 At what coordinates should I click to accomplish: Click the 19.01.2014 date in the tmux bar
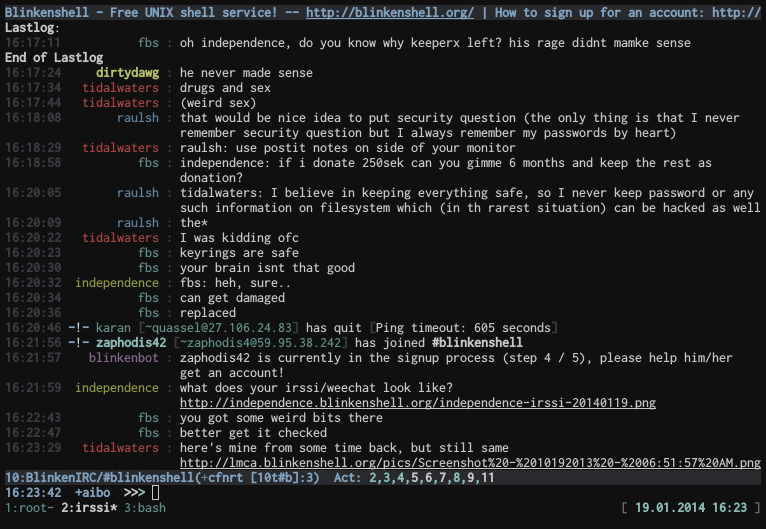click(x=670, y=508)
